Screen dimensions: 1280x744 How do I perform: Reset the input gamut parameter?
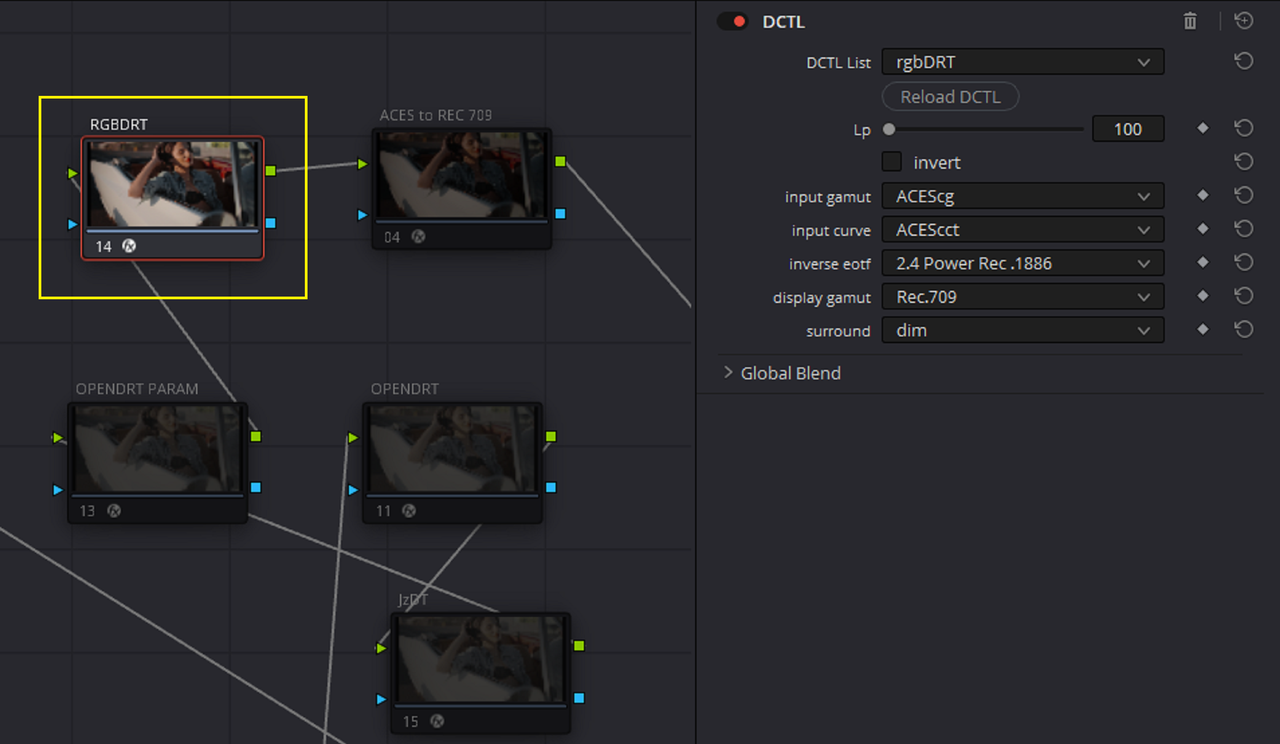(1244, 196)
